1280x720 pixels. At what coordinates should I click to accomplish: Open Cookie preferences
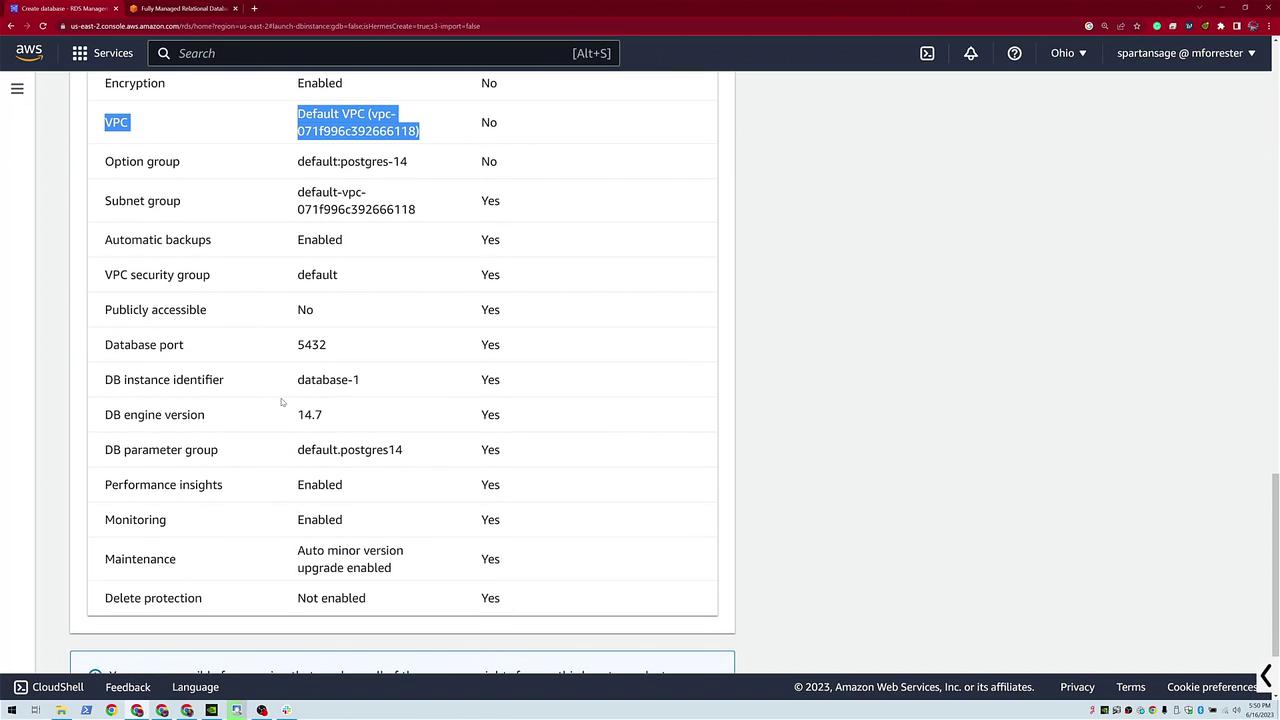click(x=1211, y=687)
